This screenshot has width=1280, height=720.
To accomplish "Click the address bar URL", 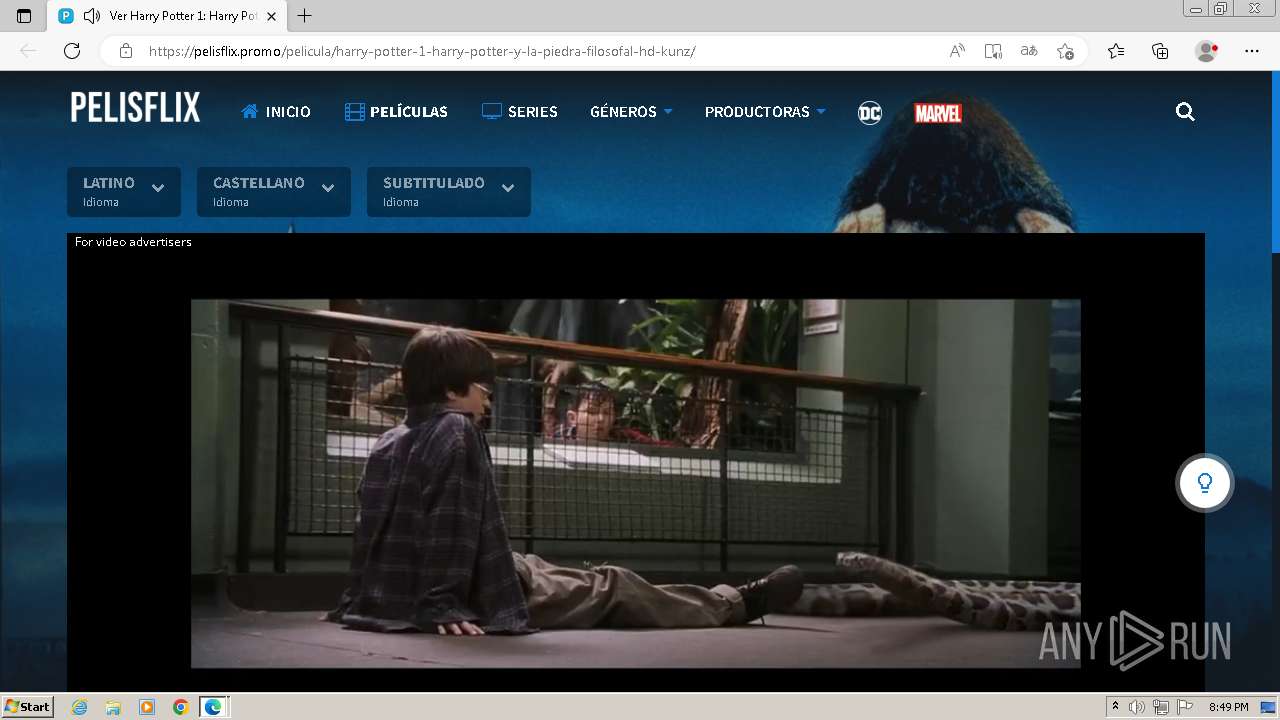I will coord(422,51).
